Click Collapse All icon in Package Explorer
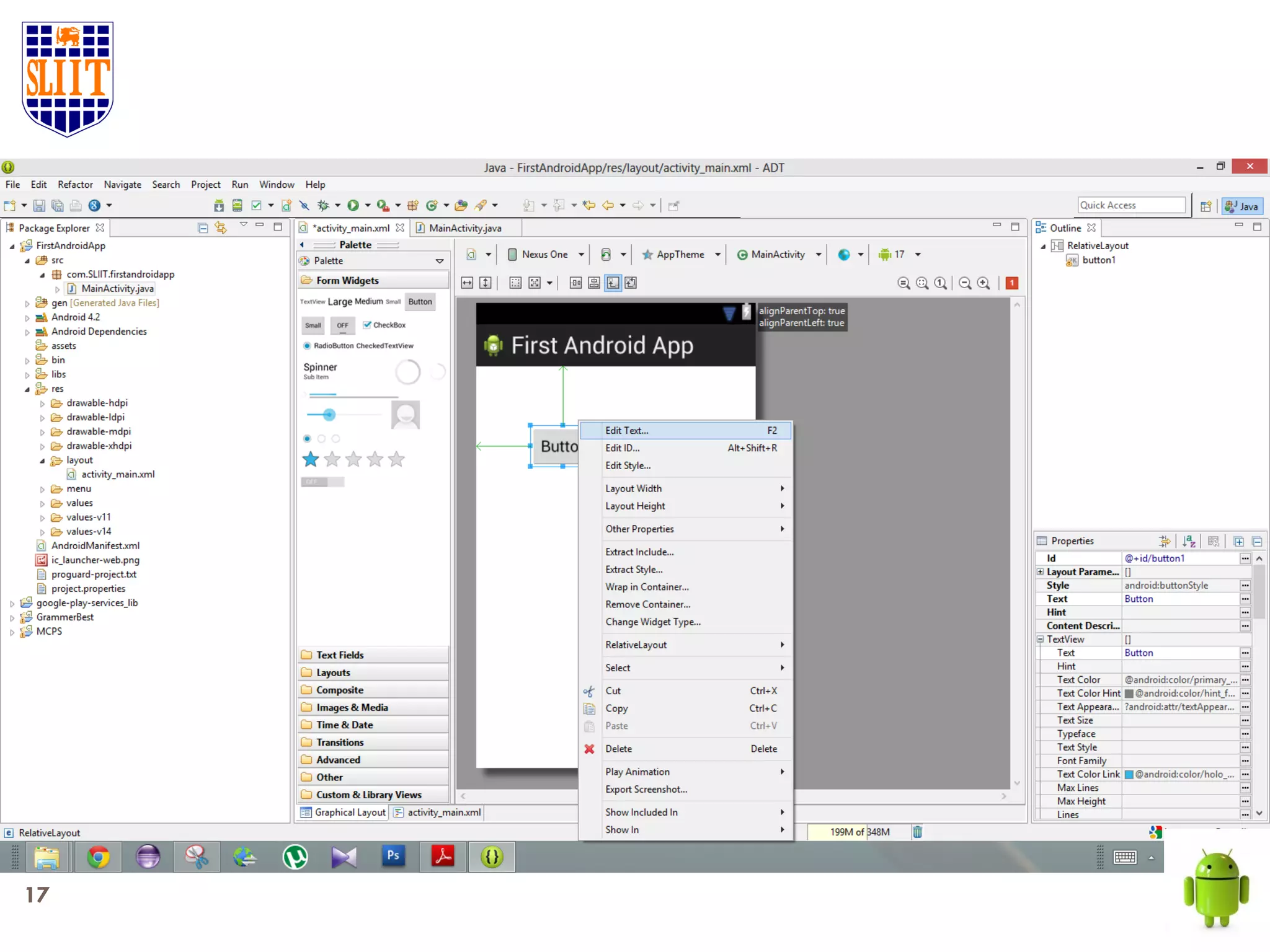The width and height of the screenshot is (1270, 952). tap(202, 227)
